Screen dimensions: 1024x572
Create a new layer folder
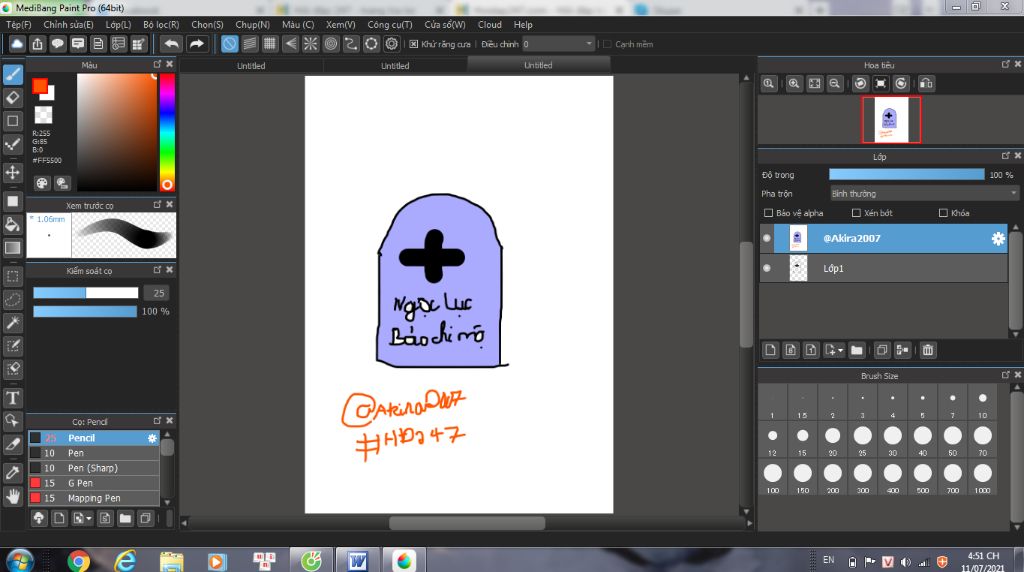(857, 350)
